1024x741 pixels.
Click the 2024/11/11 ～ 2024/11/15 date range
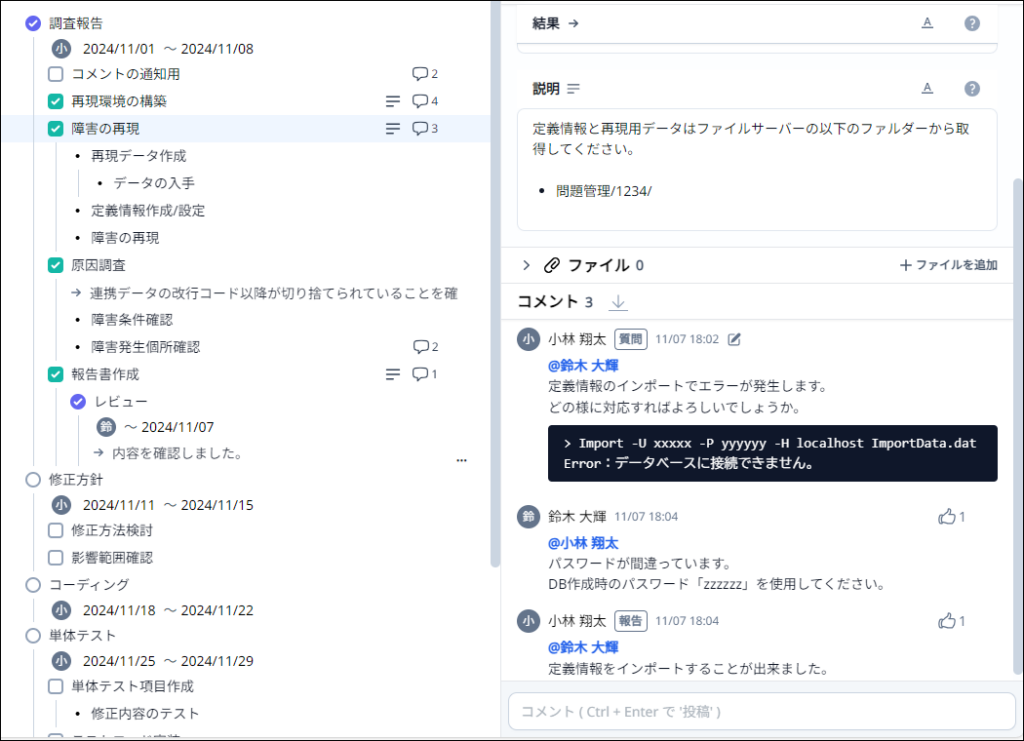pyautogui.click(x=168, y=505)
